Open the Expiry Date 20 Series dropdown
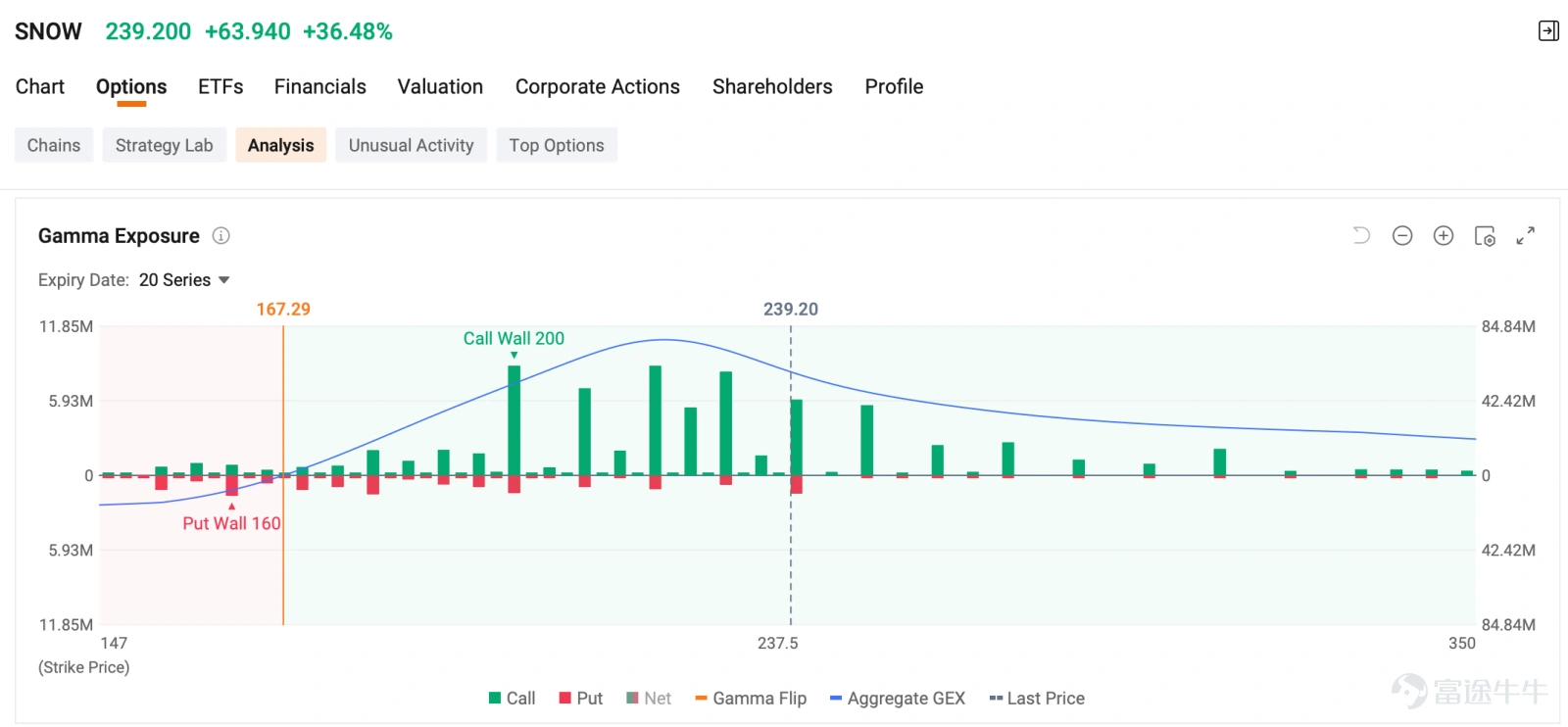This screenshot has height=727, width=1568. [x=184, y=280]
